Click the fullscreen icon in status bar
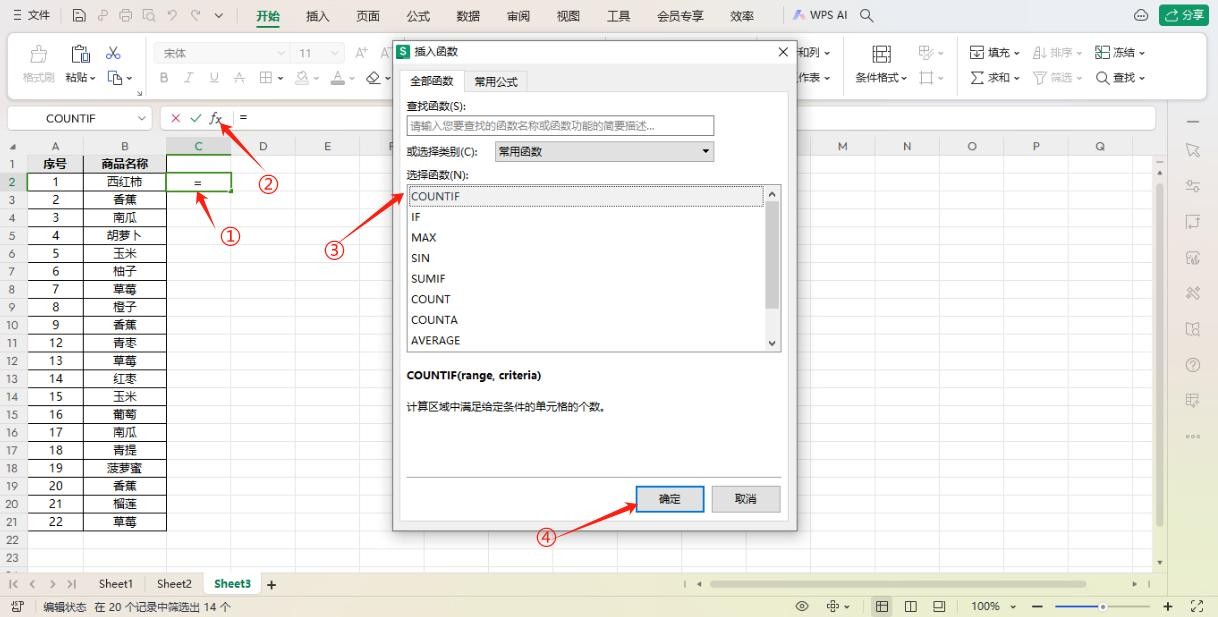The width and height of the screenshot is (1218, 617). (x=1197, y=606)
